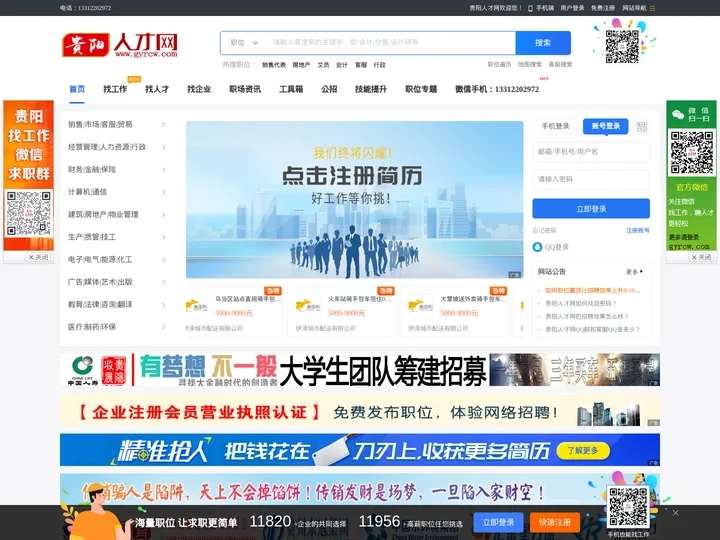Open 大学生团队筹建招募 banner ad

[x=360, y=370]
